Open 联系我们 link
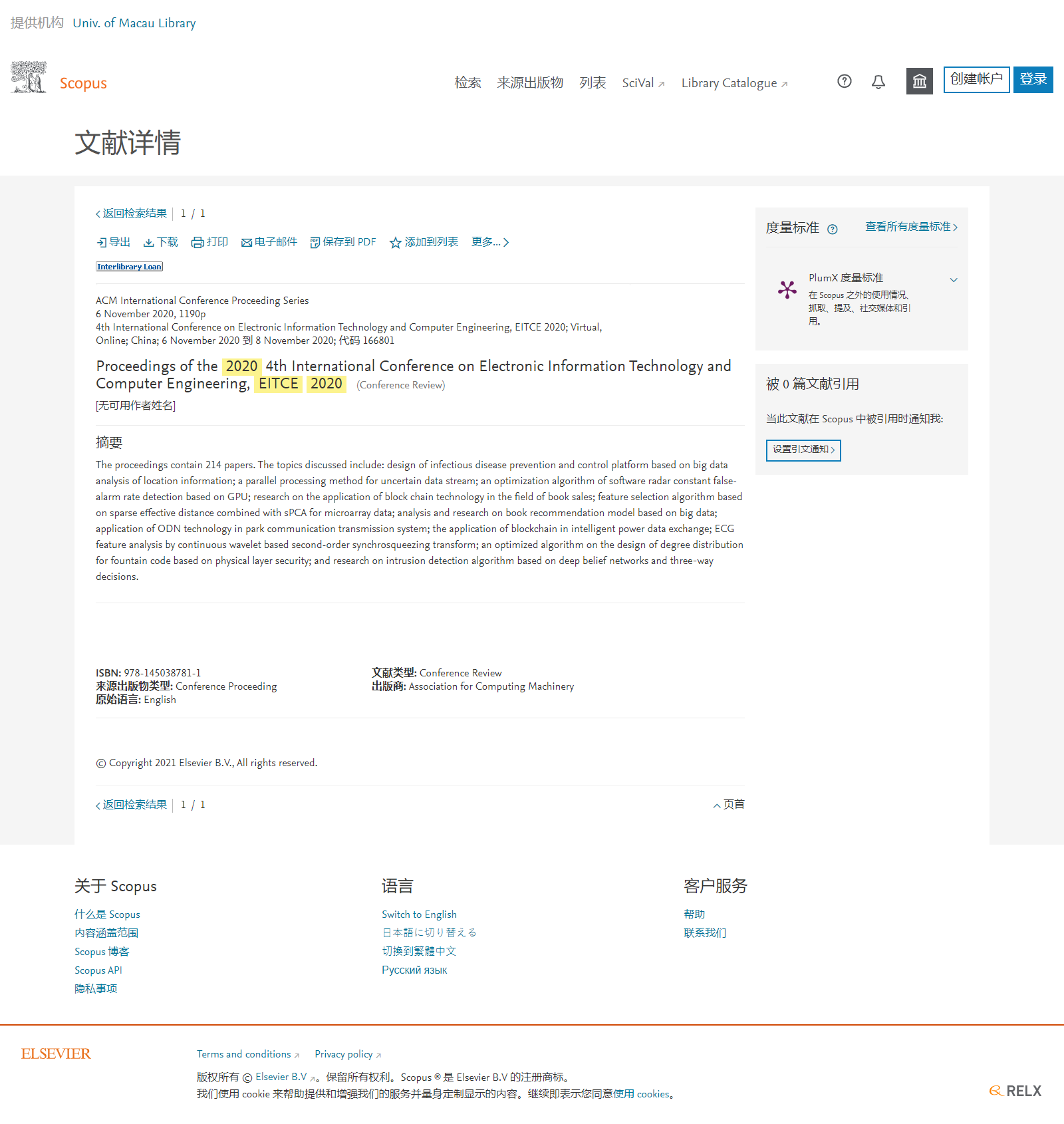The width and height of the screenshot is (1064, 1124). (705, 933)
